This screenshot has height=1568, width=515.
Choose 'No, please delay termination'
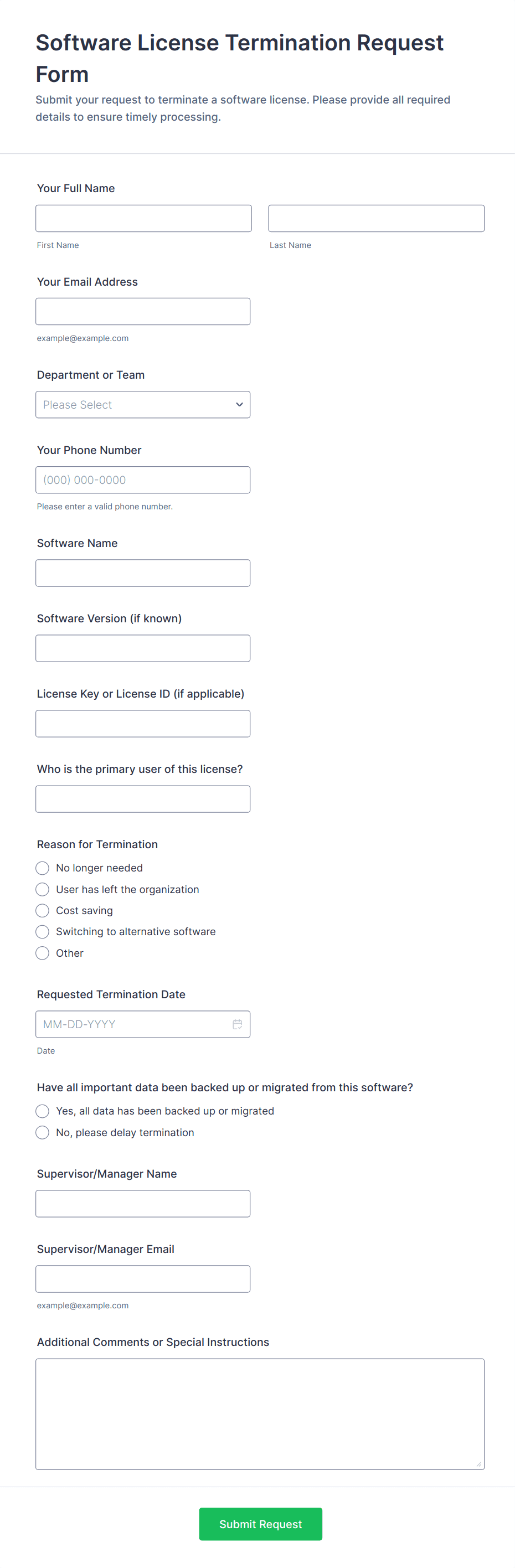click(x=43, y=1132)
